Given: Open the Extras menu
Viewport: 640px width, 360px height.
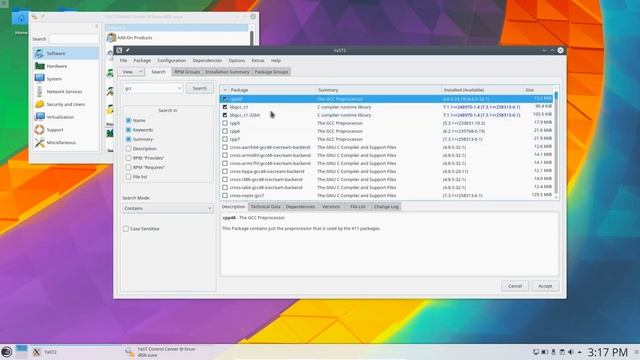Looking at the screenshot, I should point(258,60).
